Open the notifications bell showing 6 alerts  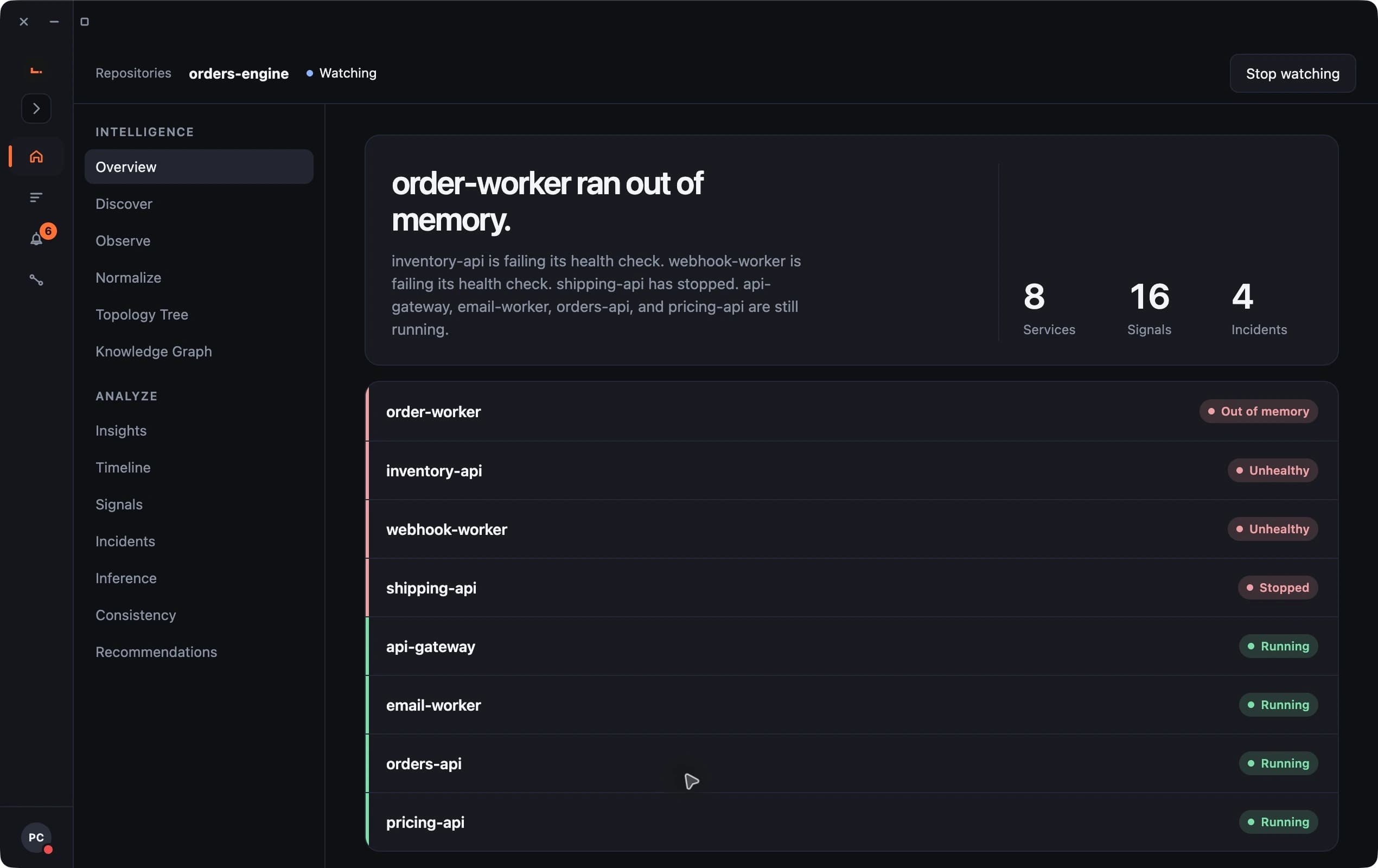click(36, 239)
